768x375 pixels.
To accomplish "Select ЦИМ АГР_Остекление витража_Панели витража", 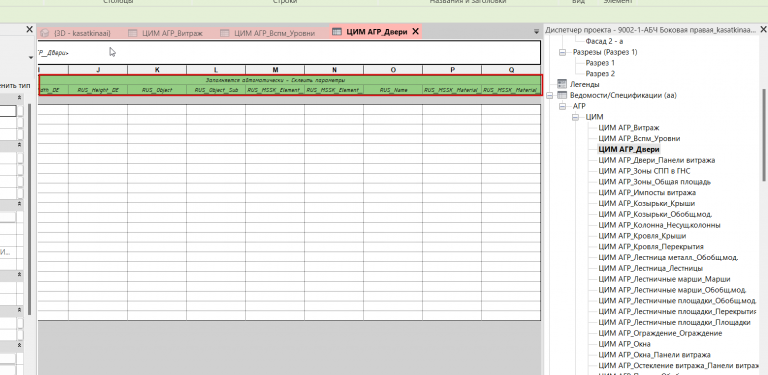I will 679,365.
